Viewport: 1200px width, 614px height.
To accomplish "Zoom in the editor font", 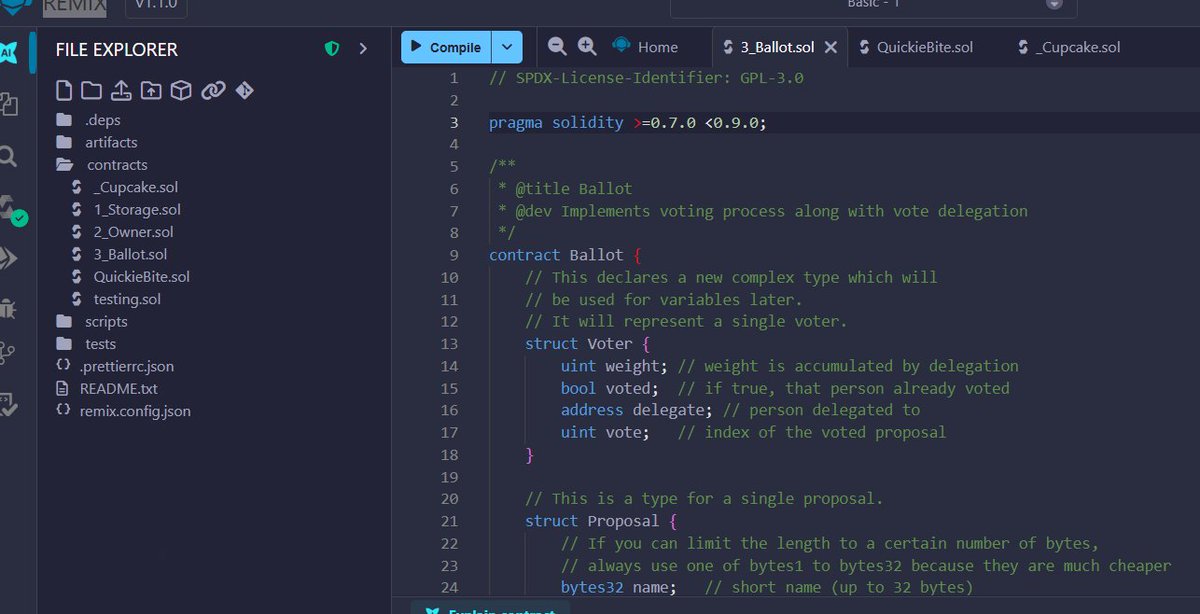I will pyautogui.click(x=587, y=46).
